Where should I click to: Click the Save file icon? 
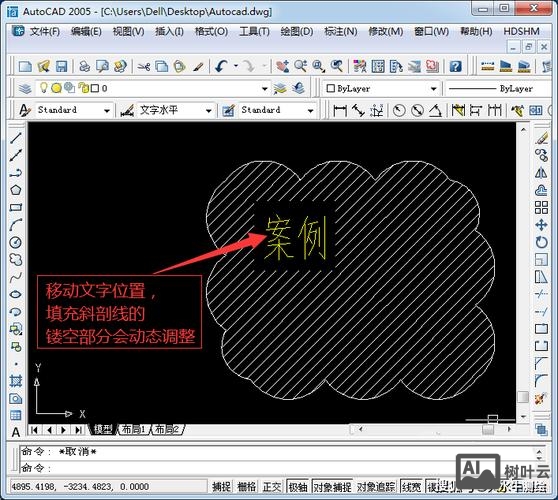(62, 66)
